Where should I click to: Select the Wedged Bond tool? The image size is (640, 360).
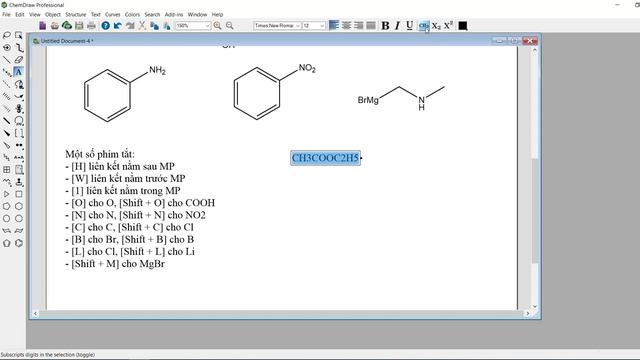7,133
